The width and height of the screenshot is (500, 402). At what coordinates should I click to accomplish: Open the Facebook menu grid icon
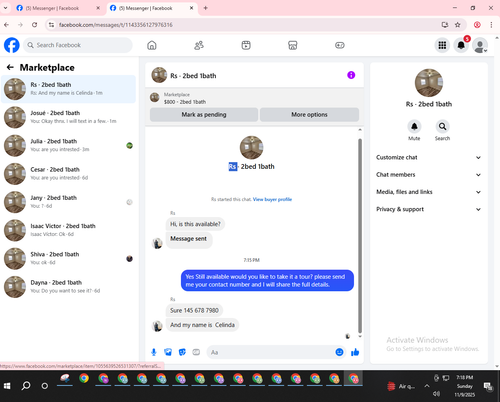[x=442, y=45]
